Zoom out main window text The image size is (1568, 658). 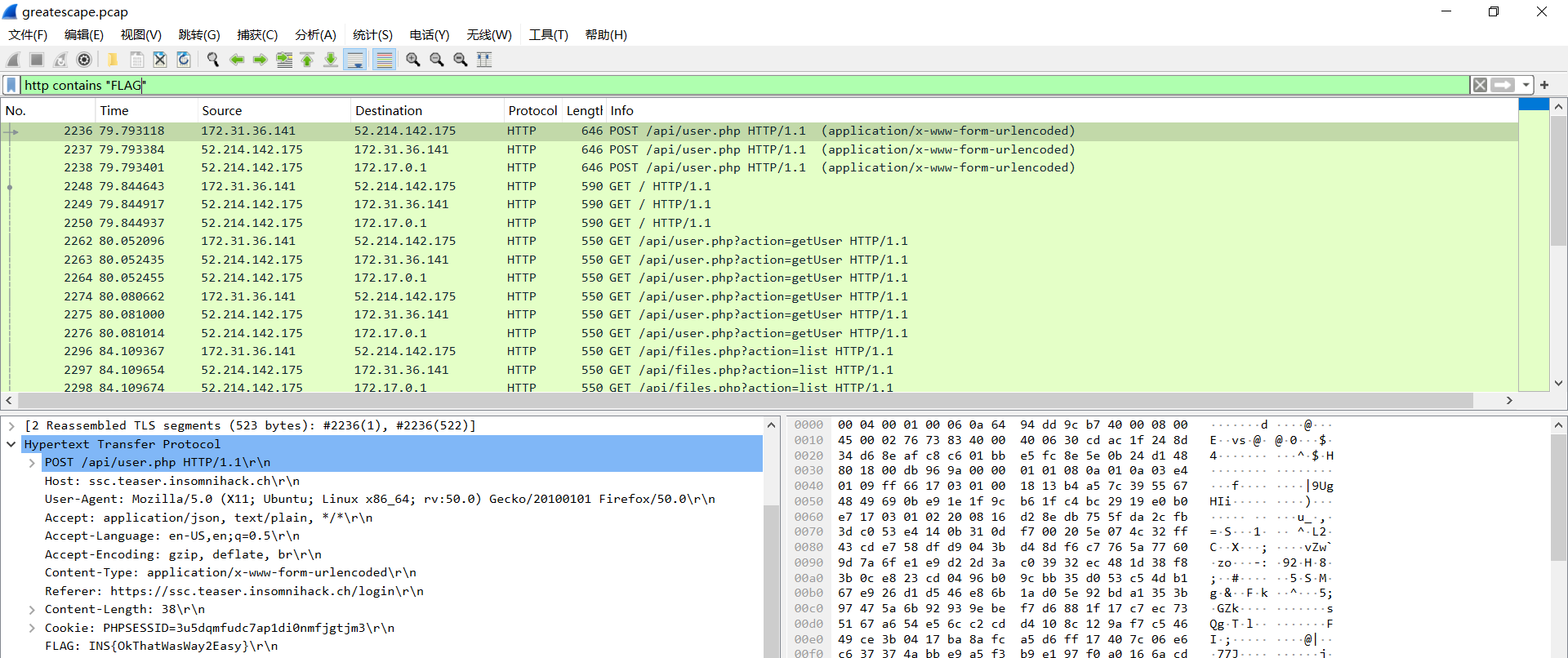[437, 60]
